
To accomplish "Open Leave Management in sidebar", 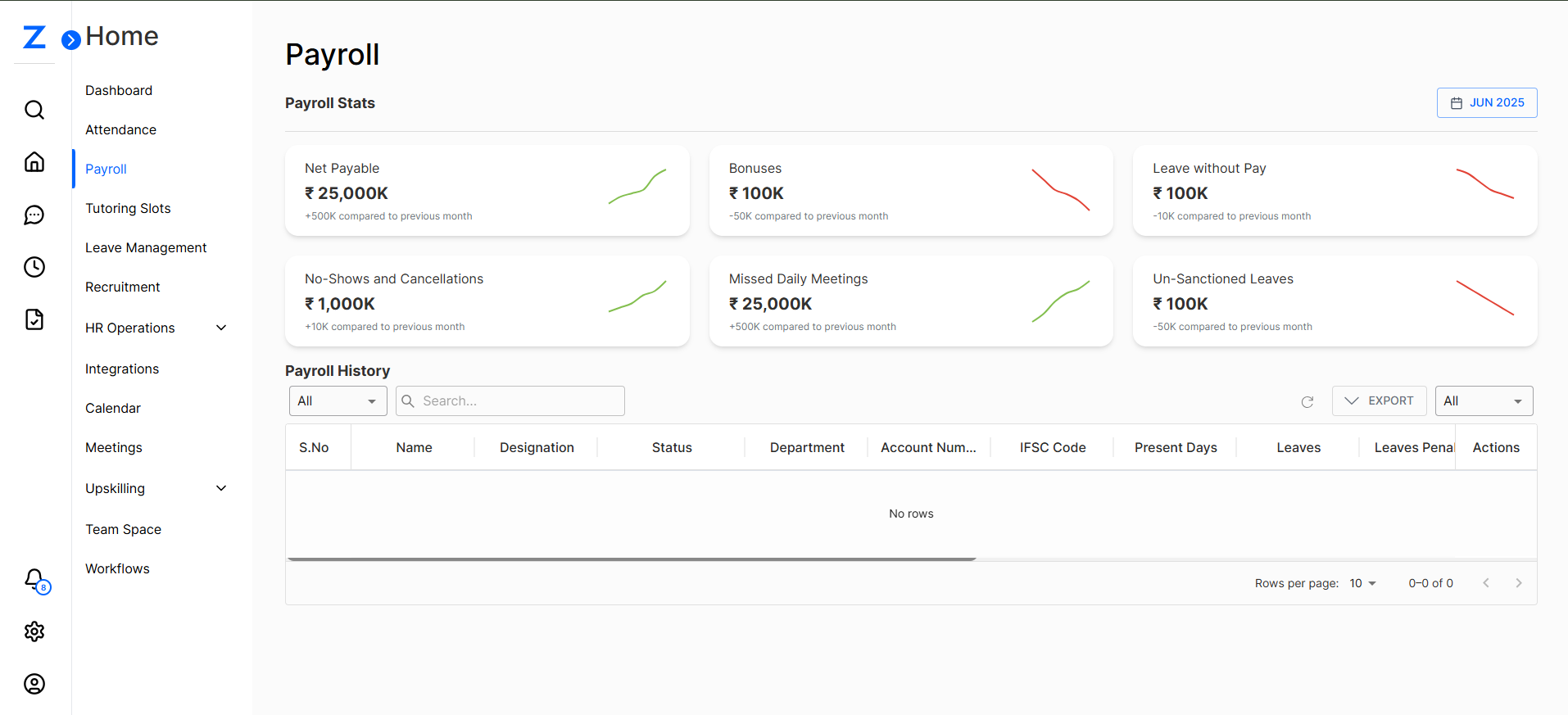I will tap(146, 247).
